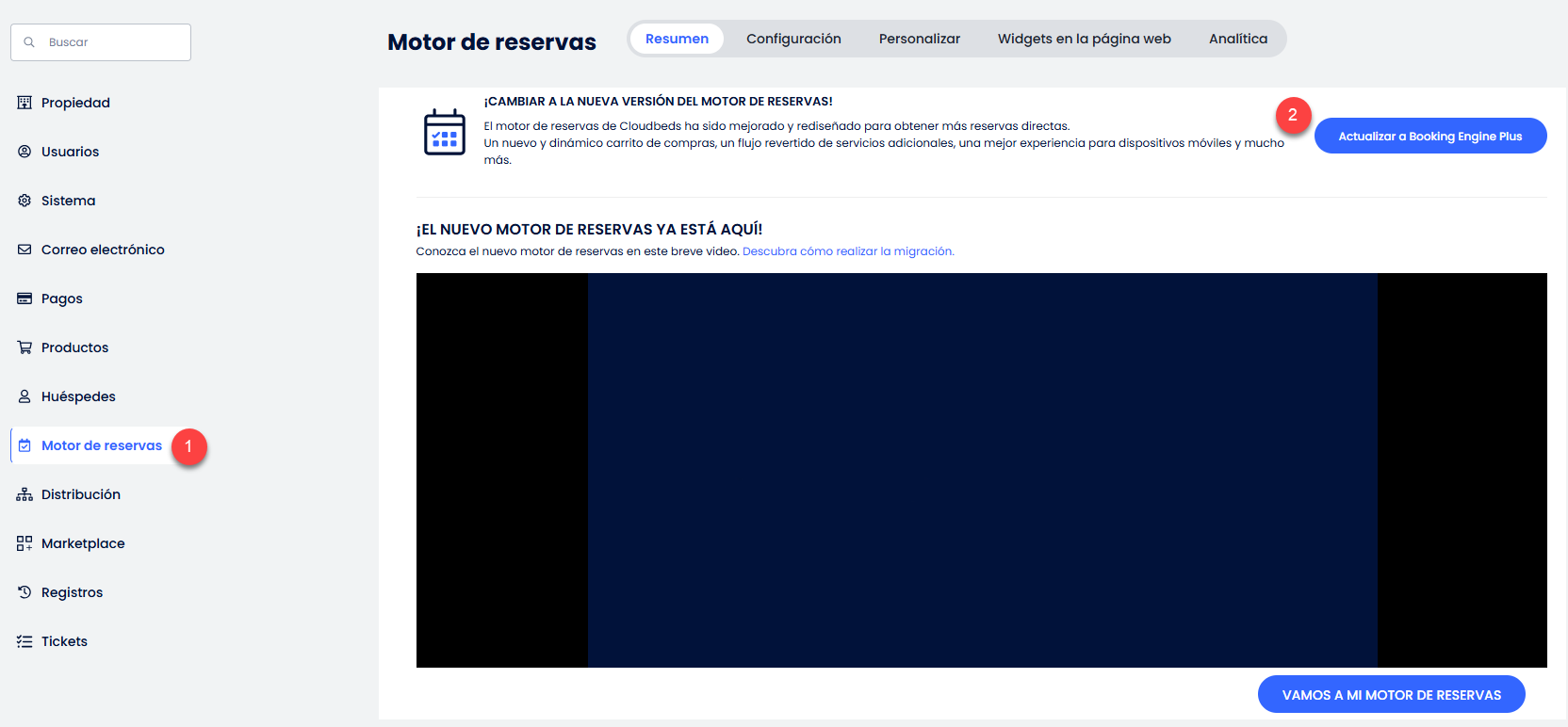Open the Descubra cómo realizar la migración link
The image size is (1568, 727).
(x=848, y=251)
